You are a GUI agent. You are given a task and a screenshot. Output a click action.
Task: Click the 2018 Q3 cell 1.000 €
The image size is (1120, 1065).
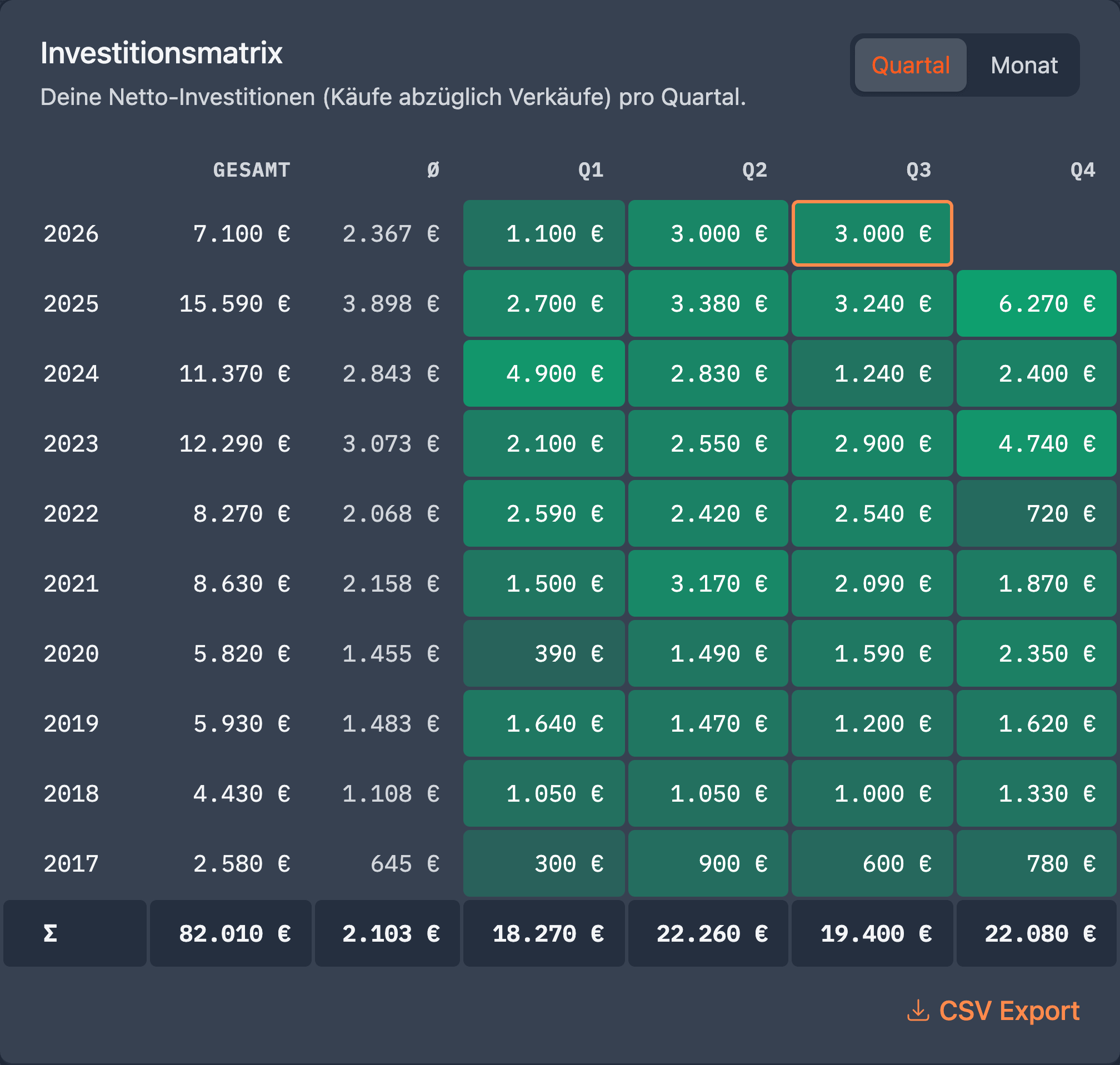coord(872,794)
